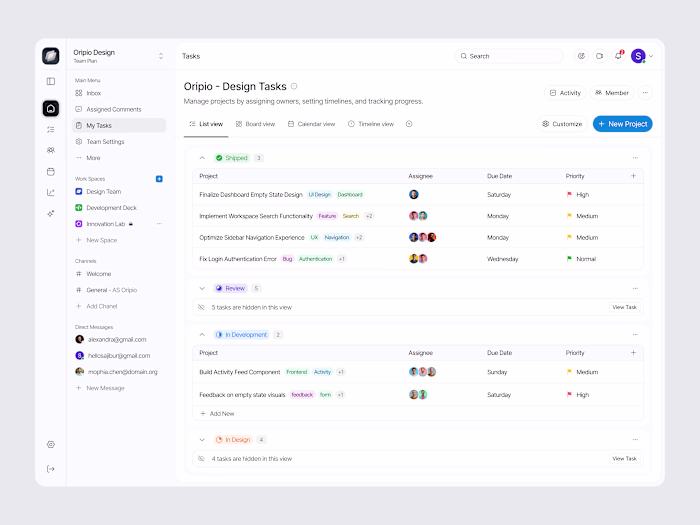This screenshot has height=525, width=700.
Task: Open Build Activity Feed Component task
Action: coord(240,372)
